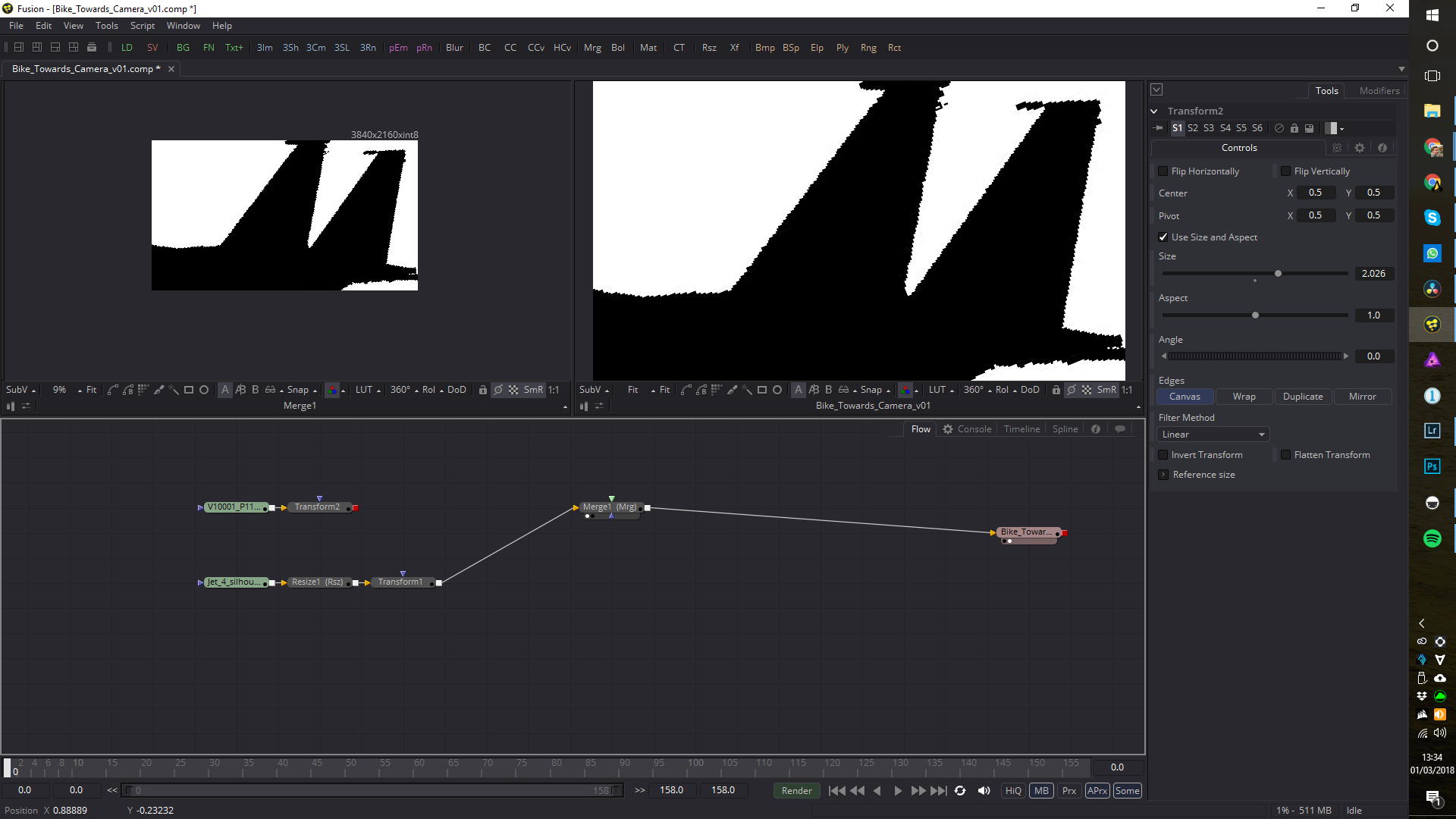Set edges mode to Mirror
This screenshot has width=1456, height=819.
click(x=1362, y=397)
